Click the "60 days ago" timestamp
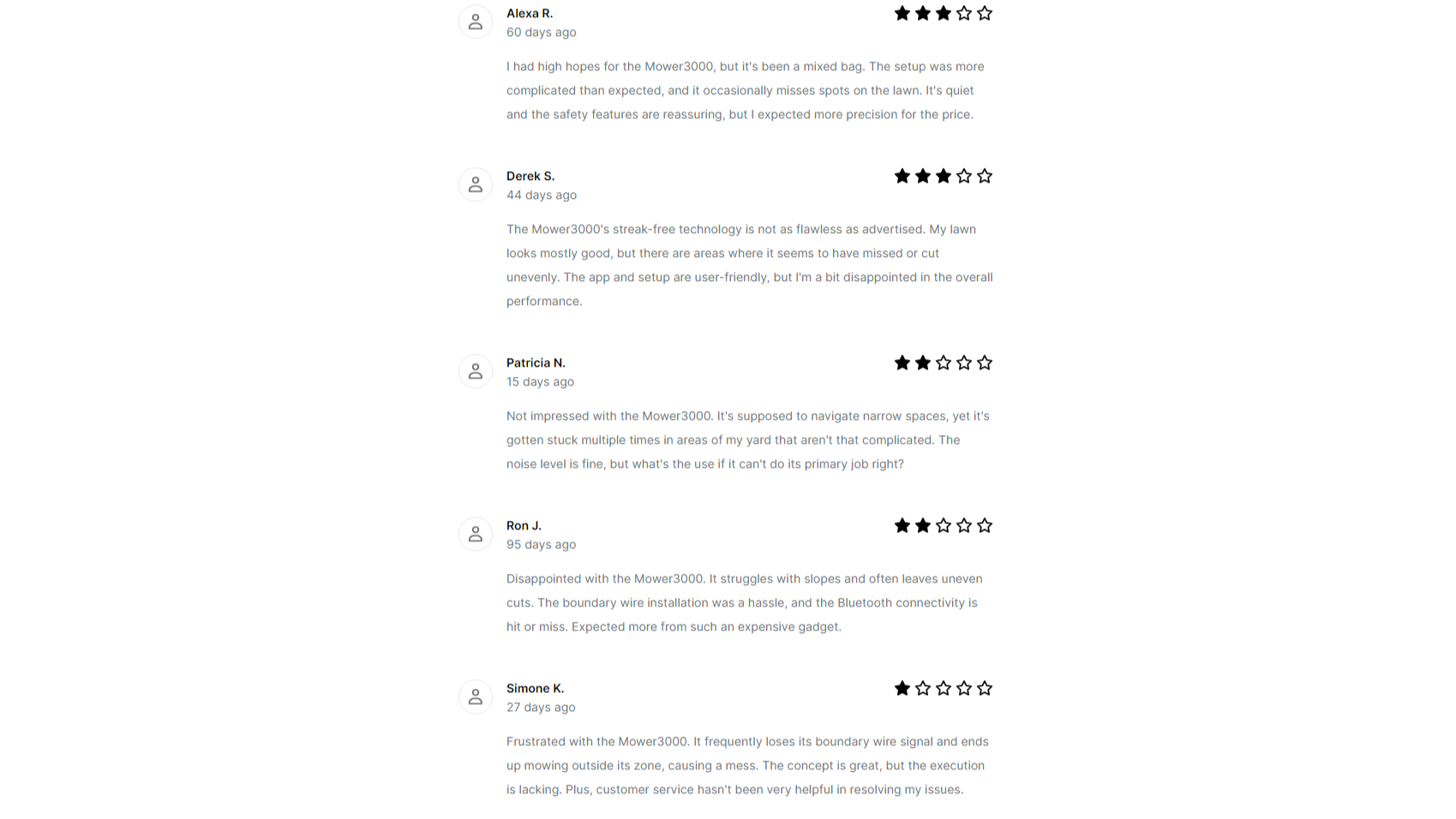Screen dimensions: 1456x819 pyautogui.click(x=541, y=33)
